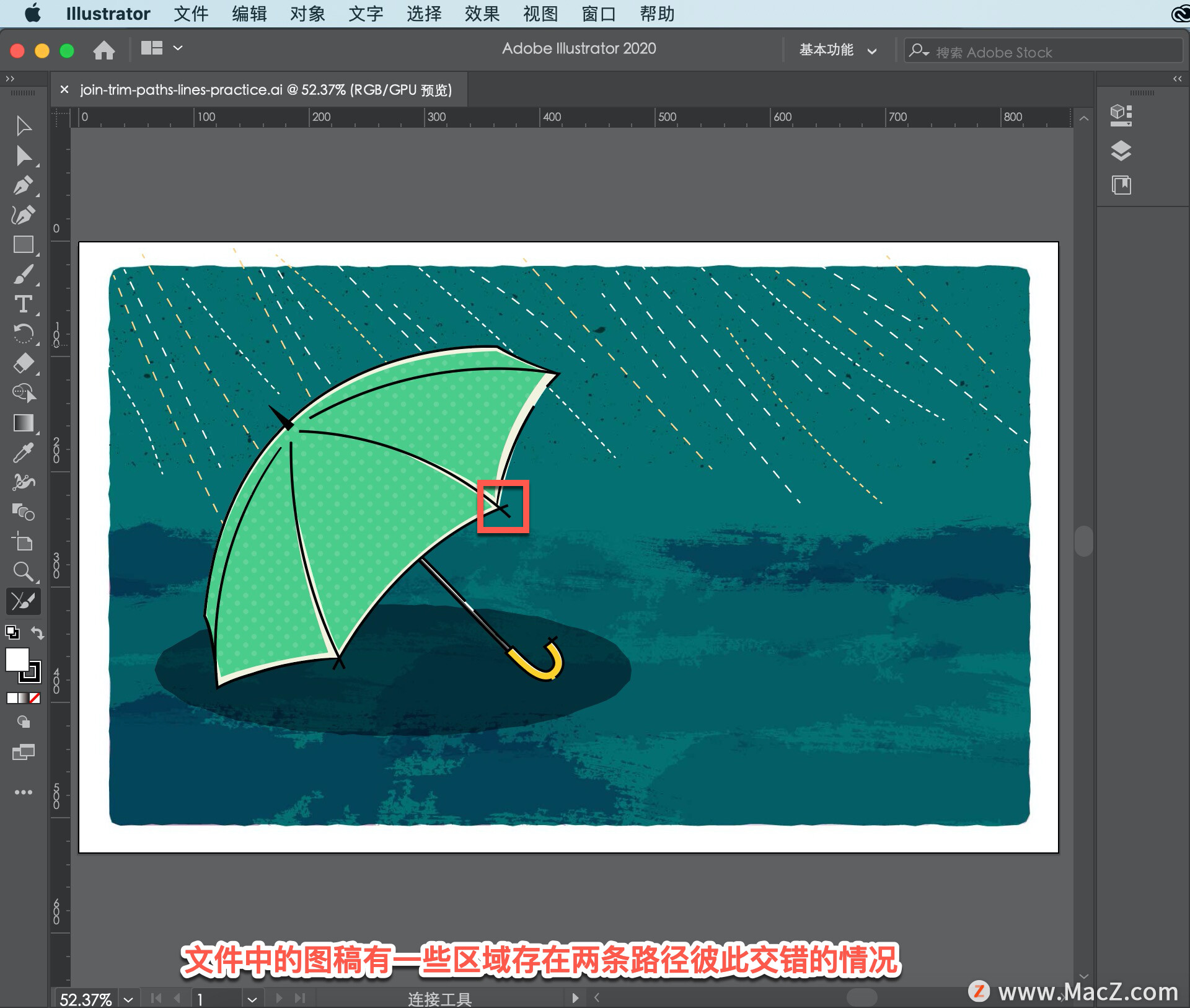Change screen mode icon

(24, 752)
